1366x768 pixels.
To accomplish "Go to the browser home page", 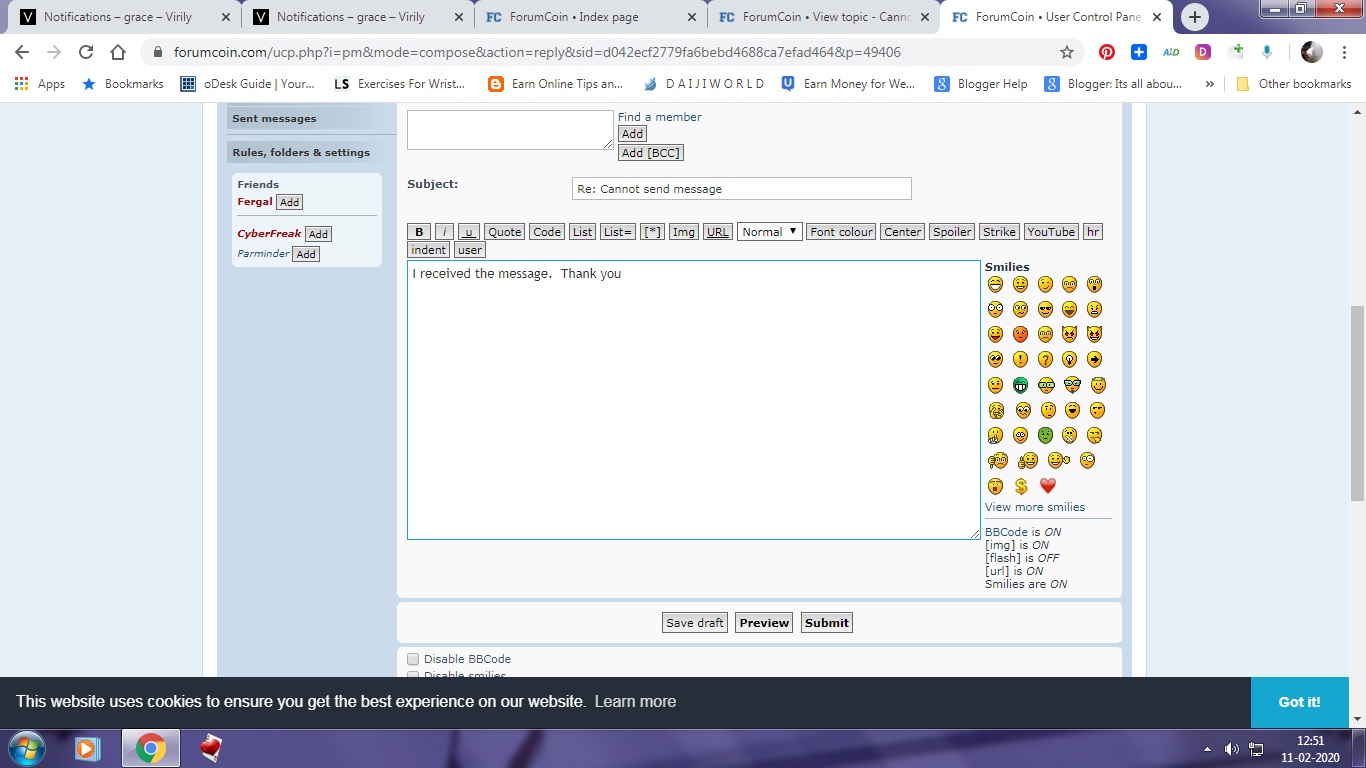I will pos(118,53).
